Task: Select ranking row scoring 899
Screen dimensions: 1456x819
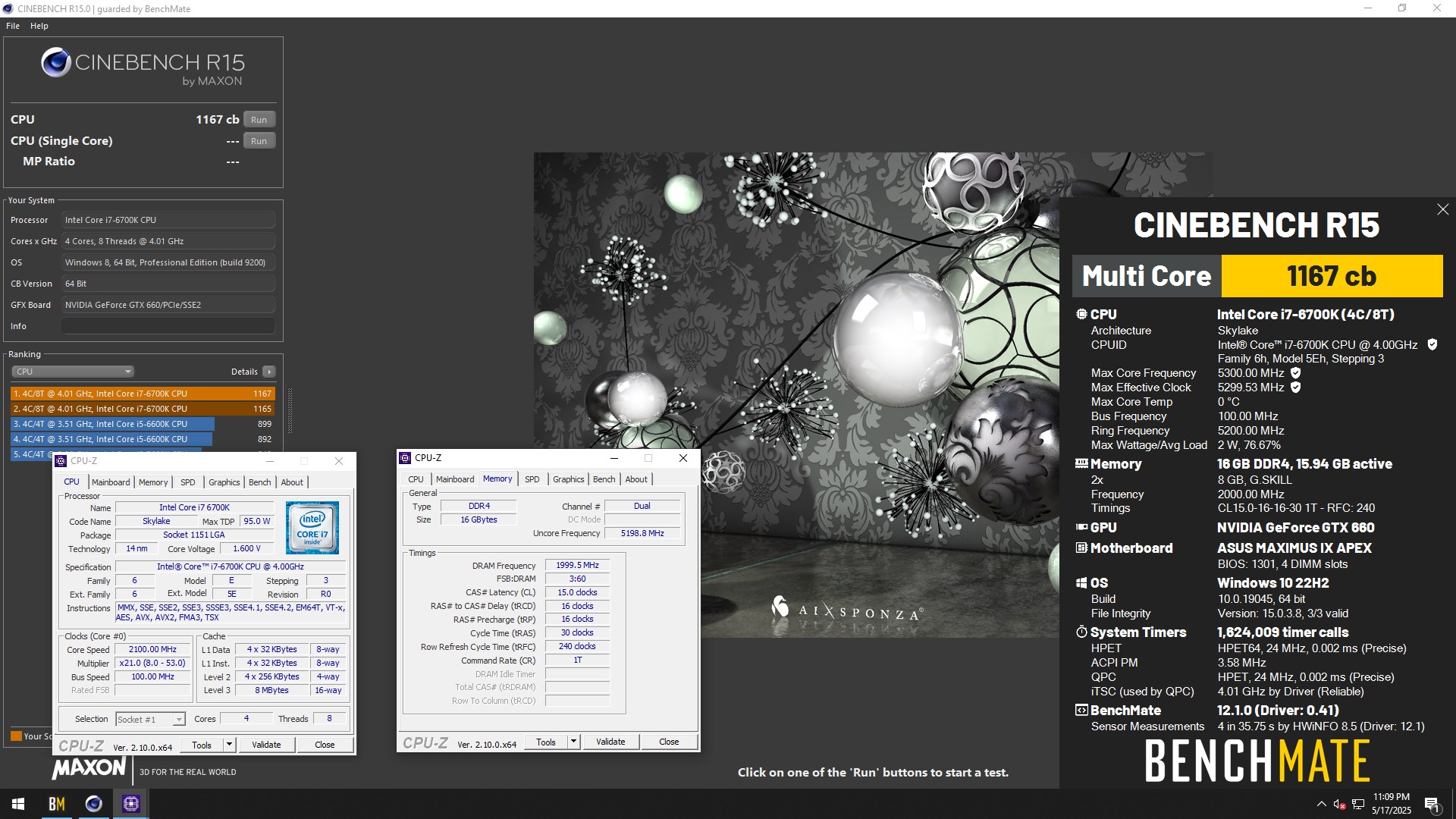Action: (143, 424)
